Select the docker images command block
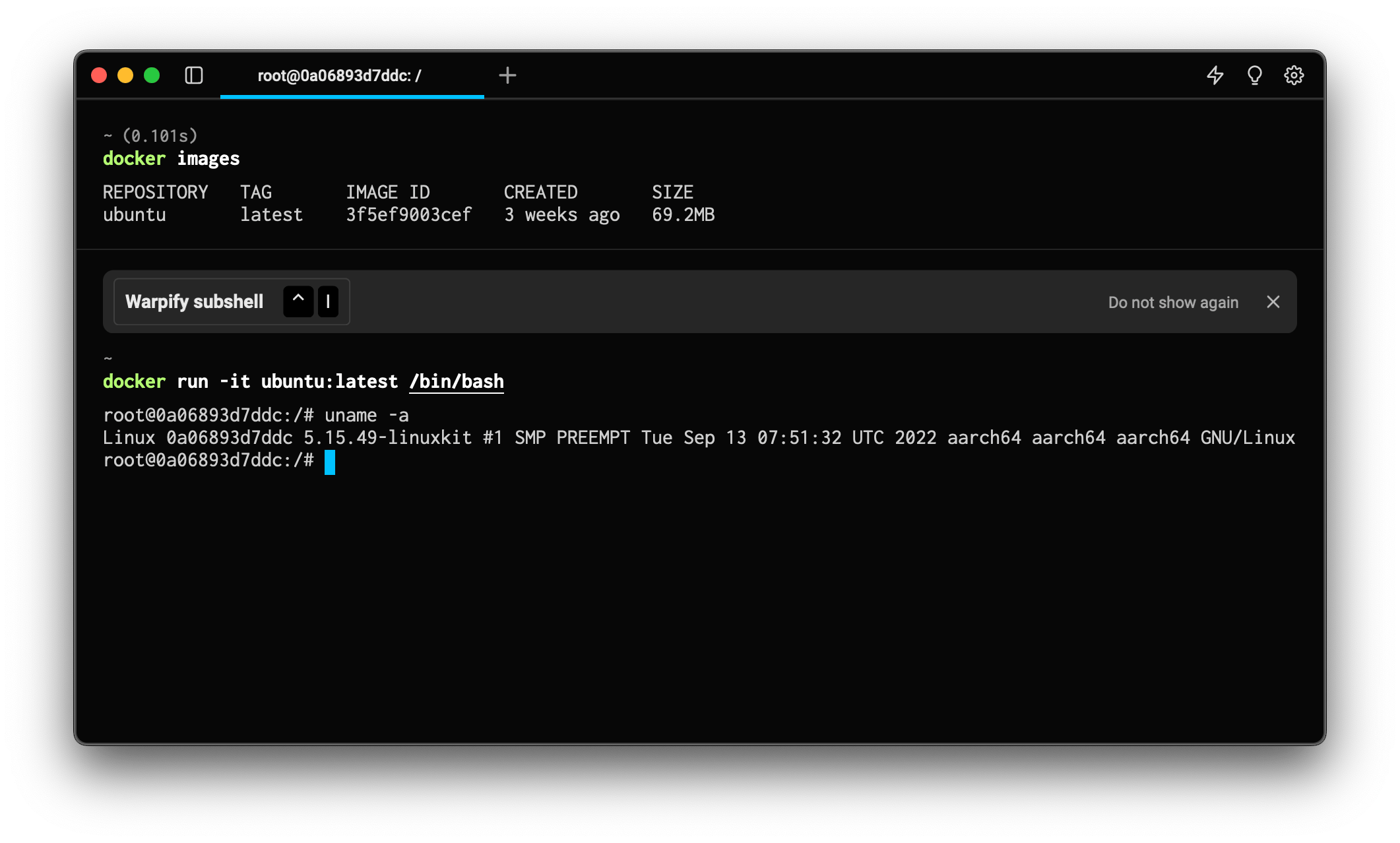Screen dimensions: 1400x843 point(172,158)
